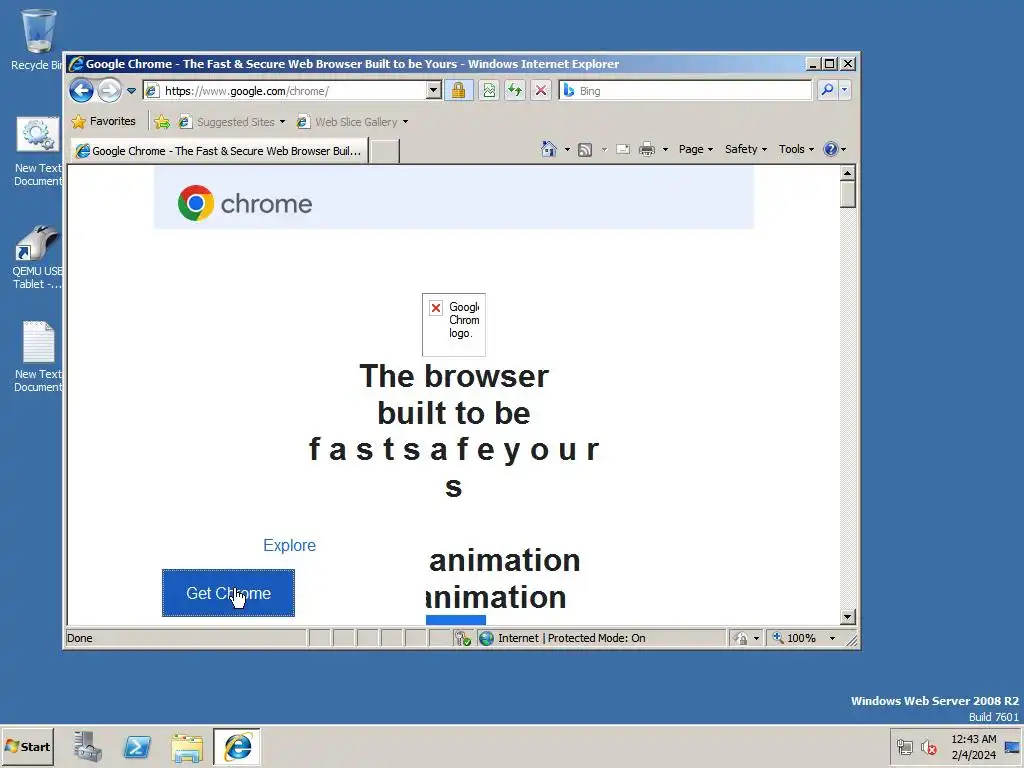This screenshot has height=768, width=1024.
Task: Click the Refresh page icon
Action: (x=515, y=91)
